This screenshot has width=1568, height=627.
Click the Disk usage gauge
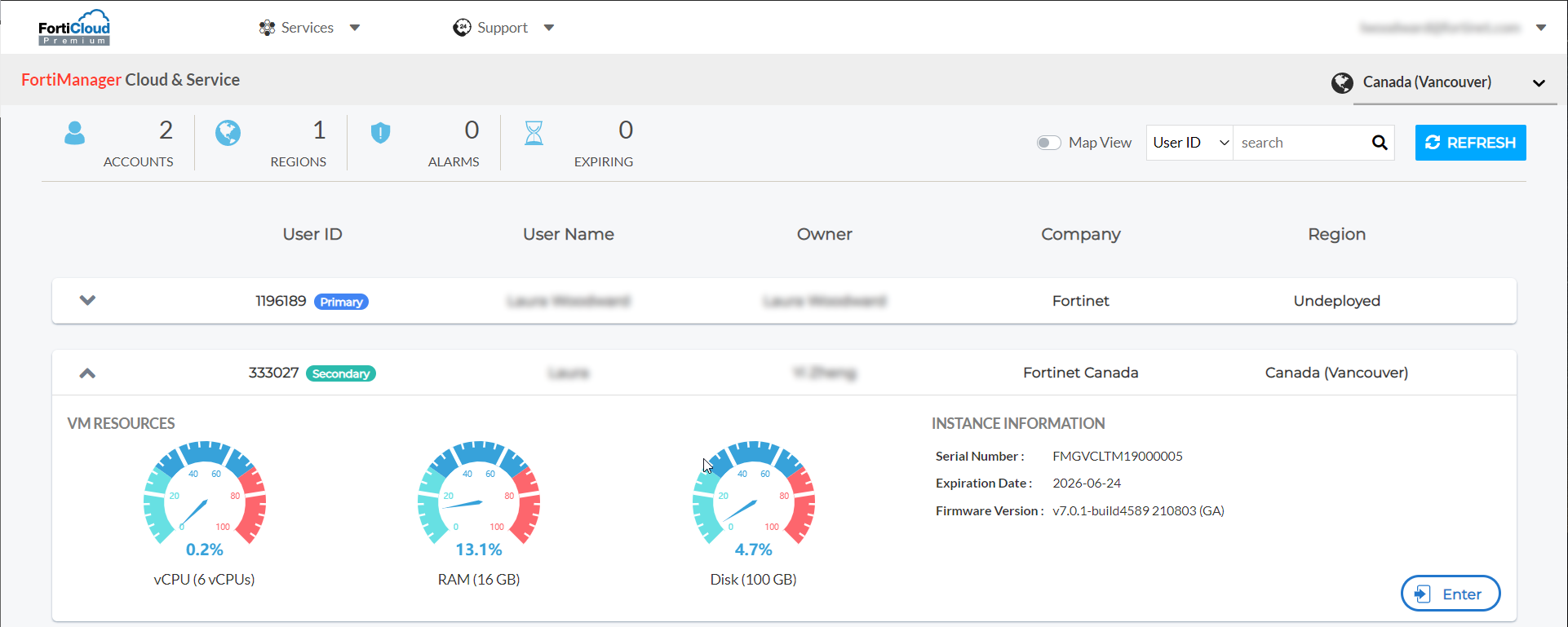(x=753, y=494)
